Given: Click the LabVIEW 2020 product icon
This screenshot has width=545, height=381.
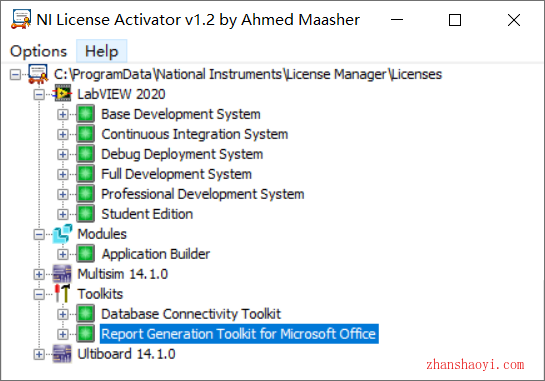Looking at the screenshot, I should pos(62,94).
